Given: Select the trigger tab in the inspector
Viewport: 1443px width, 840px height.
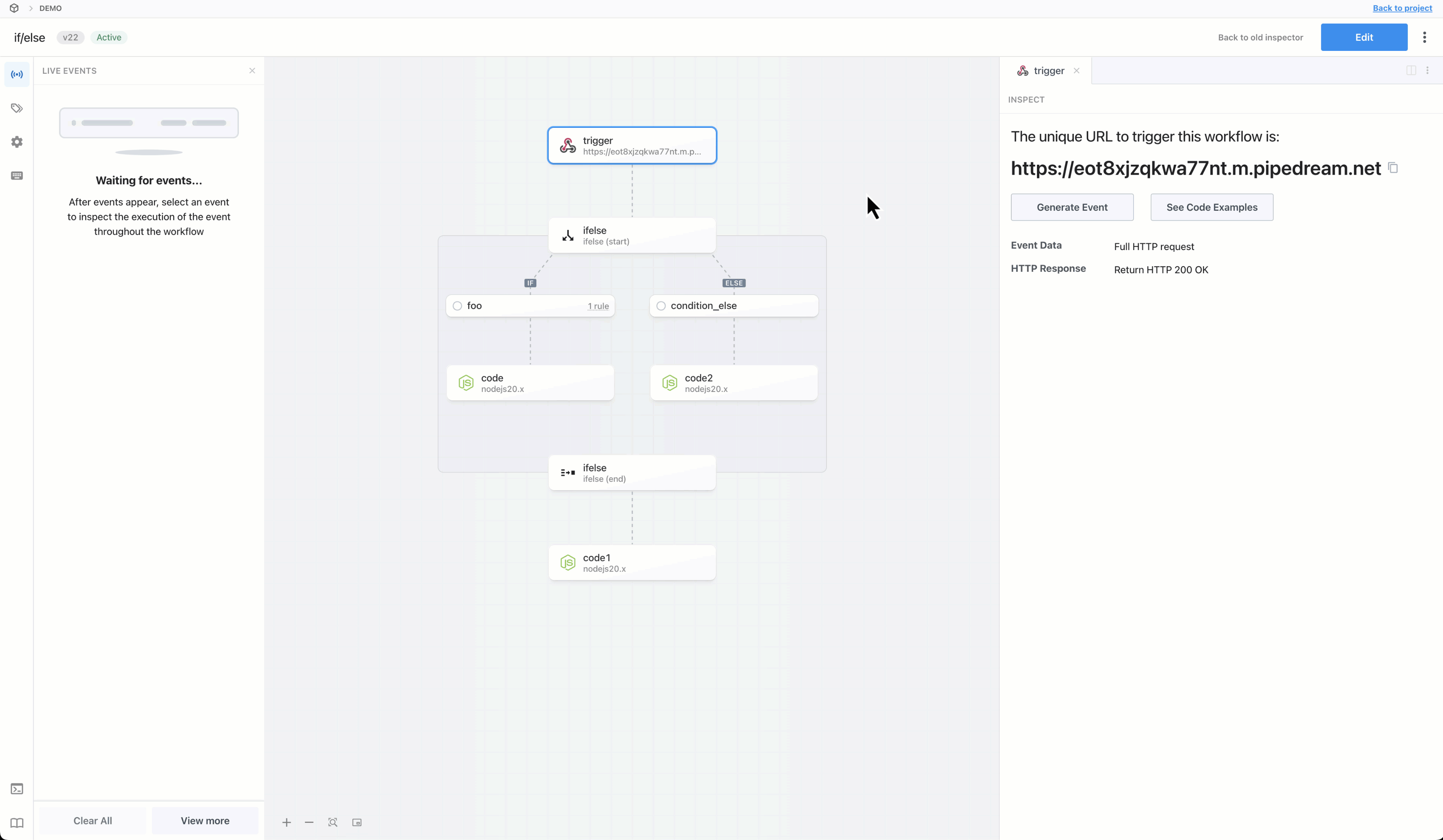Looking at the screenshot, I should click(x=1048, y=71).
